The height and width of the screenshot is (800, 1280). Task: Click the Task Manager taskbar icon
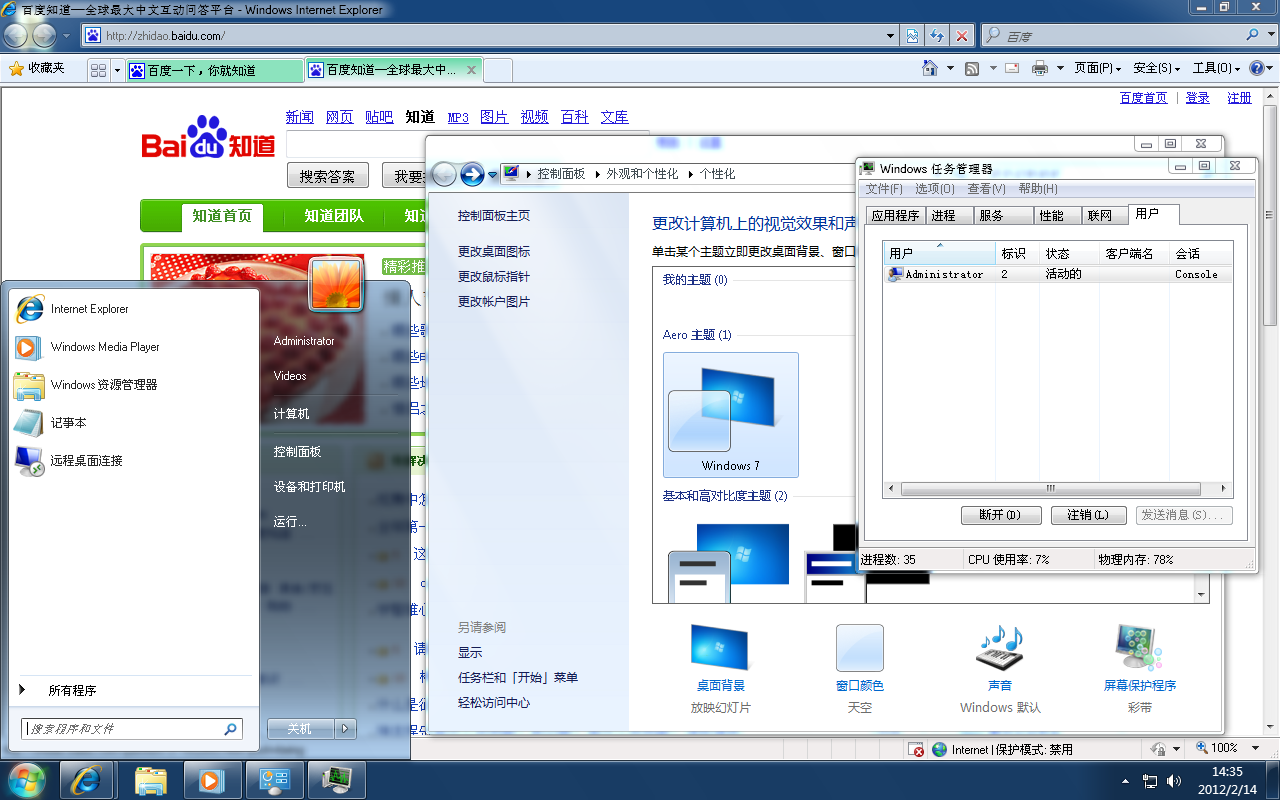pyautogui.click(x=336, y=780)
